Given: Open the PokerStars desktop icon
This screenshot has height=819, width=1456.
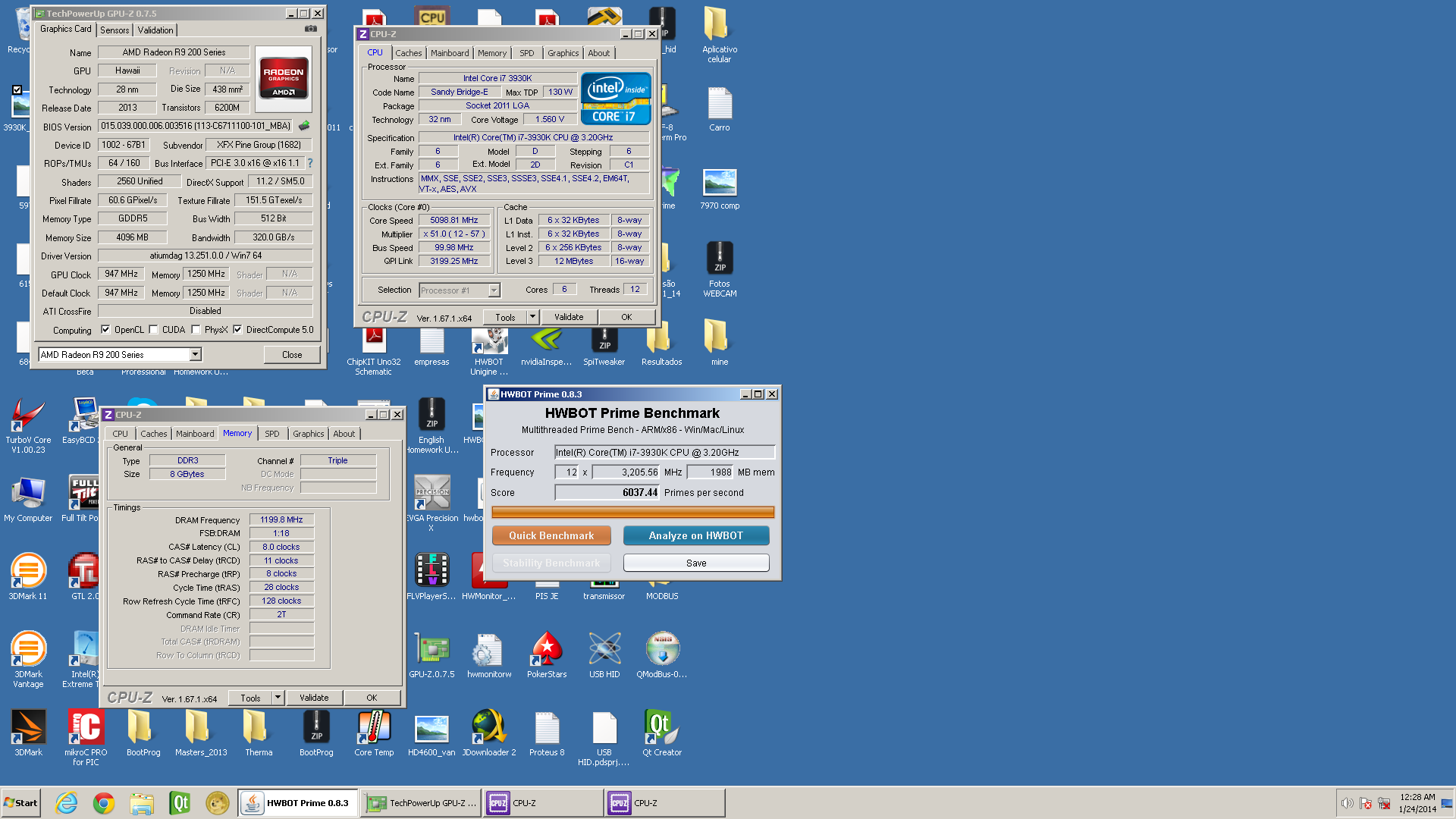Looking at the screenshot, I should coord(547,655).
